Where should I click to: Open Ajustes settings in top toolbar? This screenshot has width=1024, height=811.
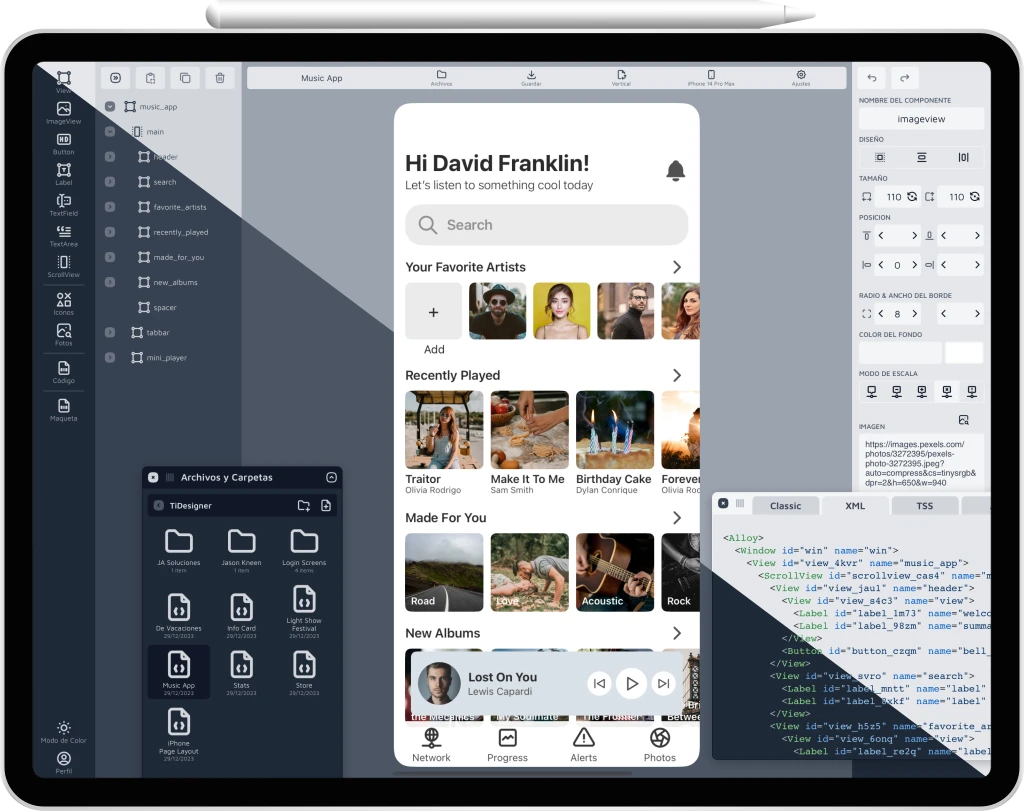801,78
